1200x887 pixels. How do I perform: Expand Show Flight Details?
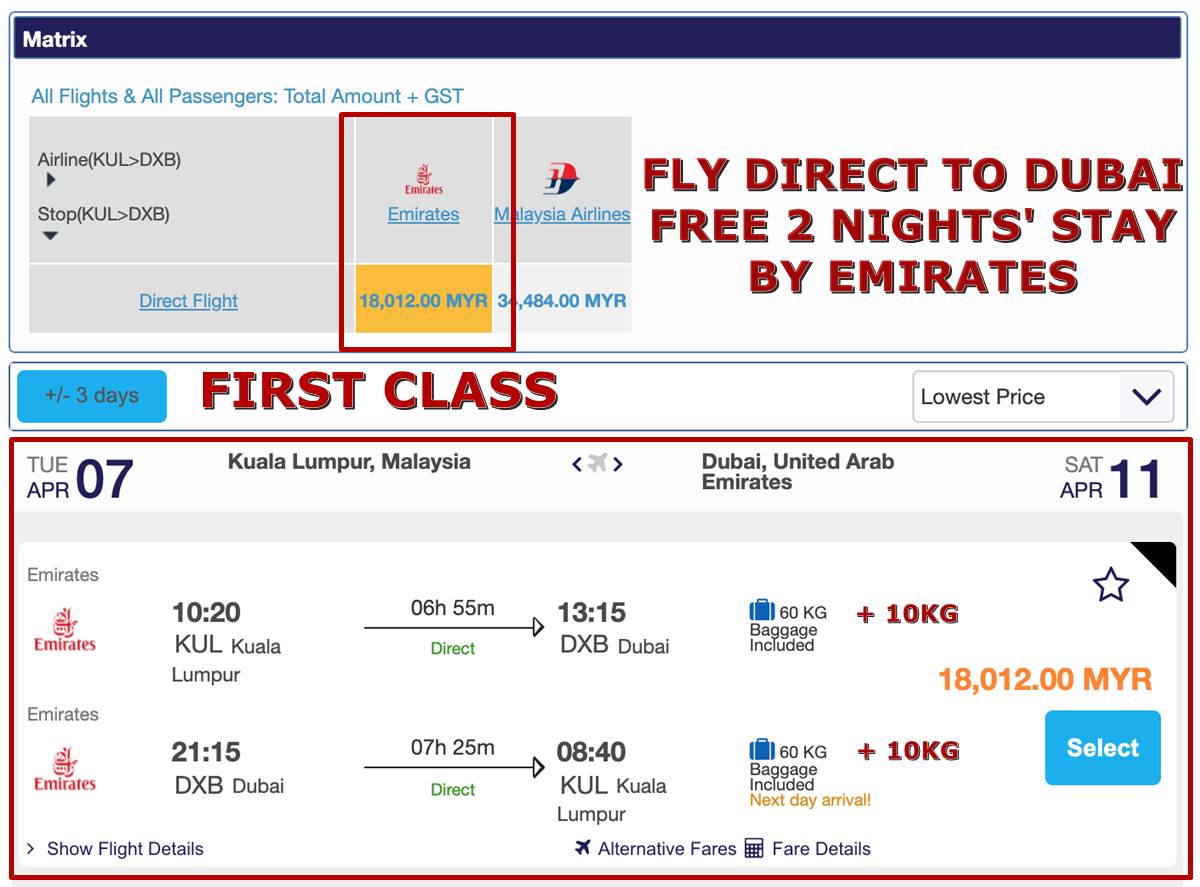point(115,849)
